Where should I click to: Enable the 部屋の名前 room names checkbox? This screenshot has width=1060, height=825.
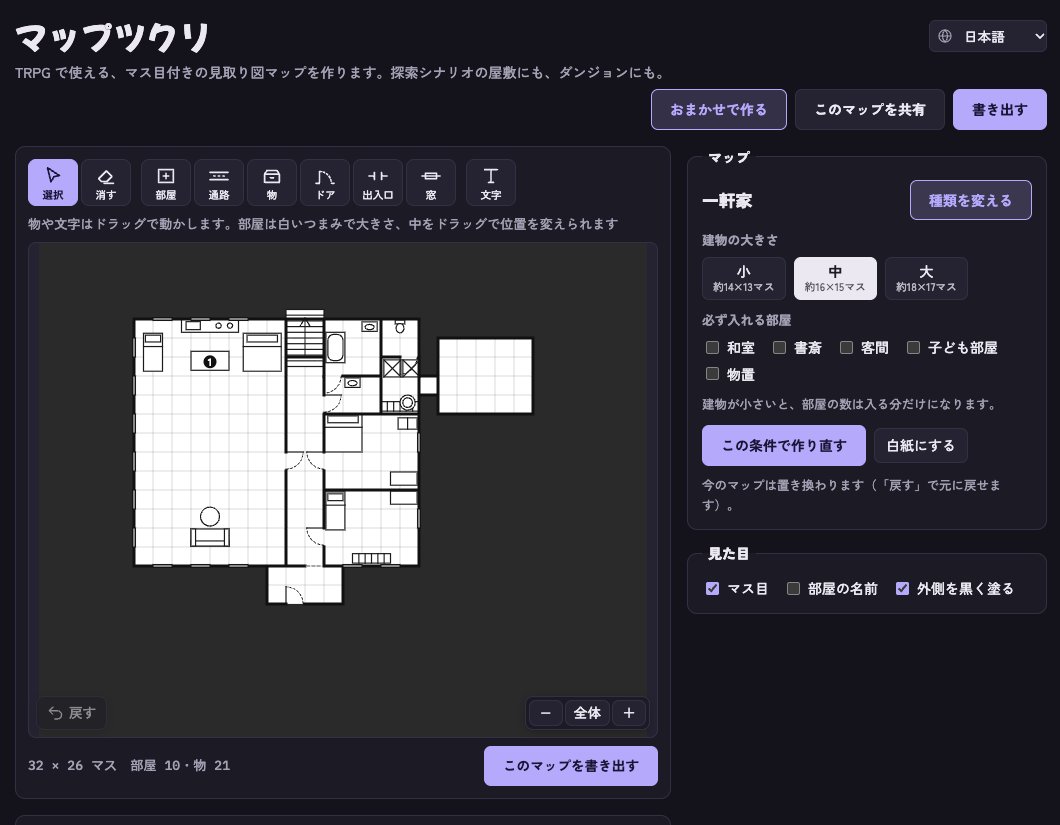(793, 588)
